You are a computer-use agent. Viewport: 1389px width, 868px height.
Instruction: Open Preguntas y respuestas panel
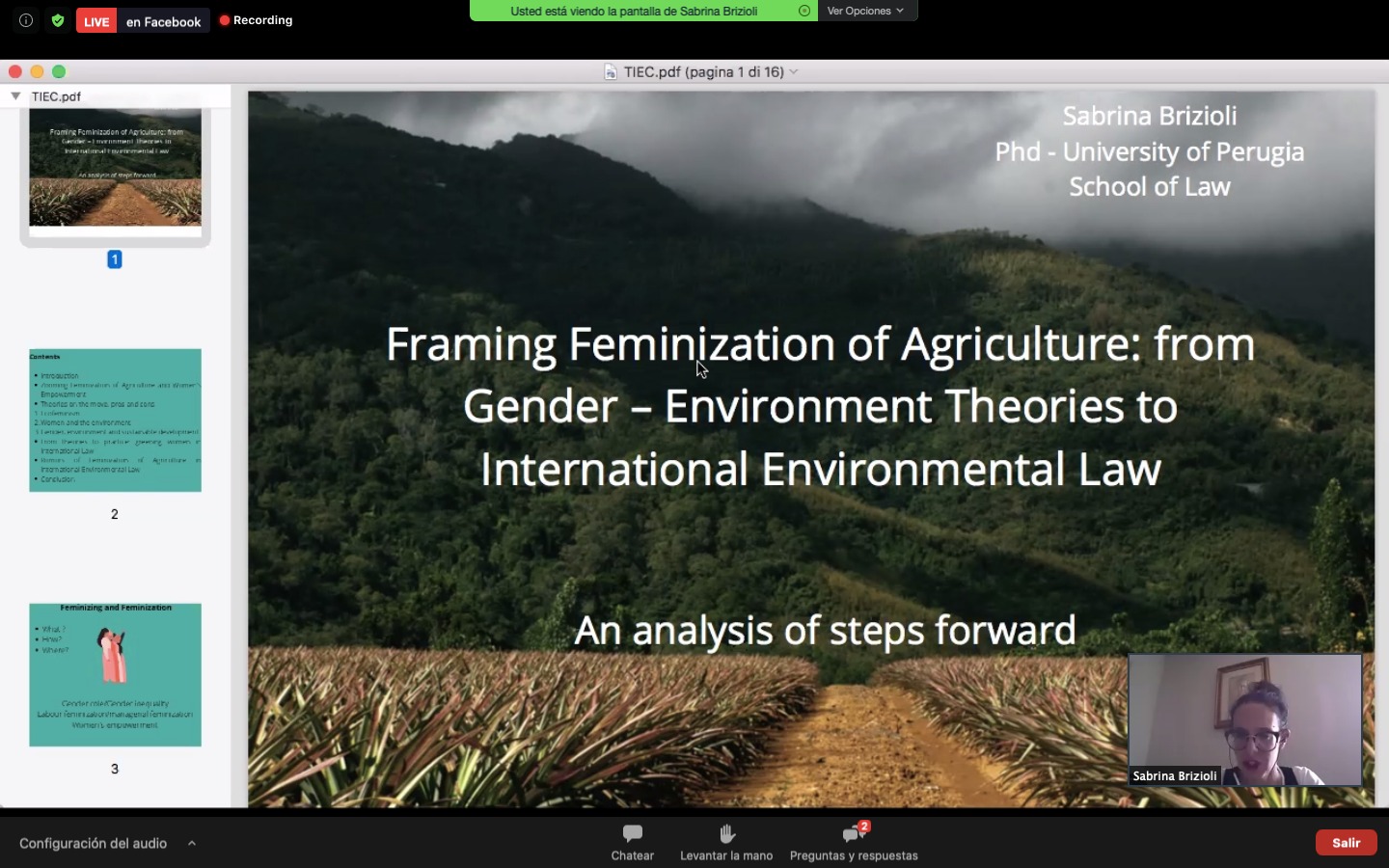click(853, 834)
